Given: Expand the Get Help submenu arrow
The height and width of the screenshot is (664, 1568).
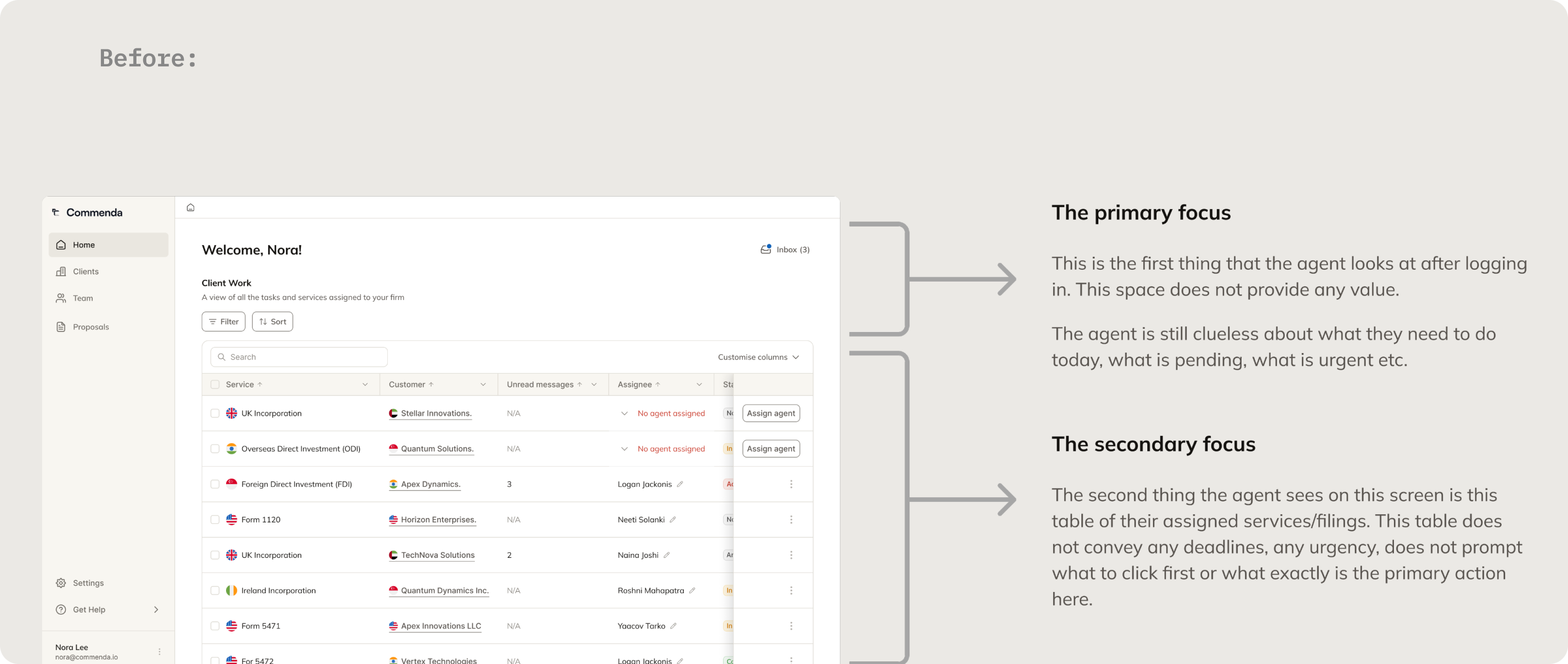Looking at the screenshot, I should click(157, 609).
